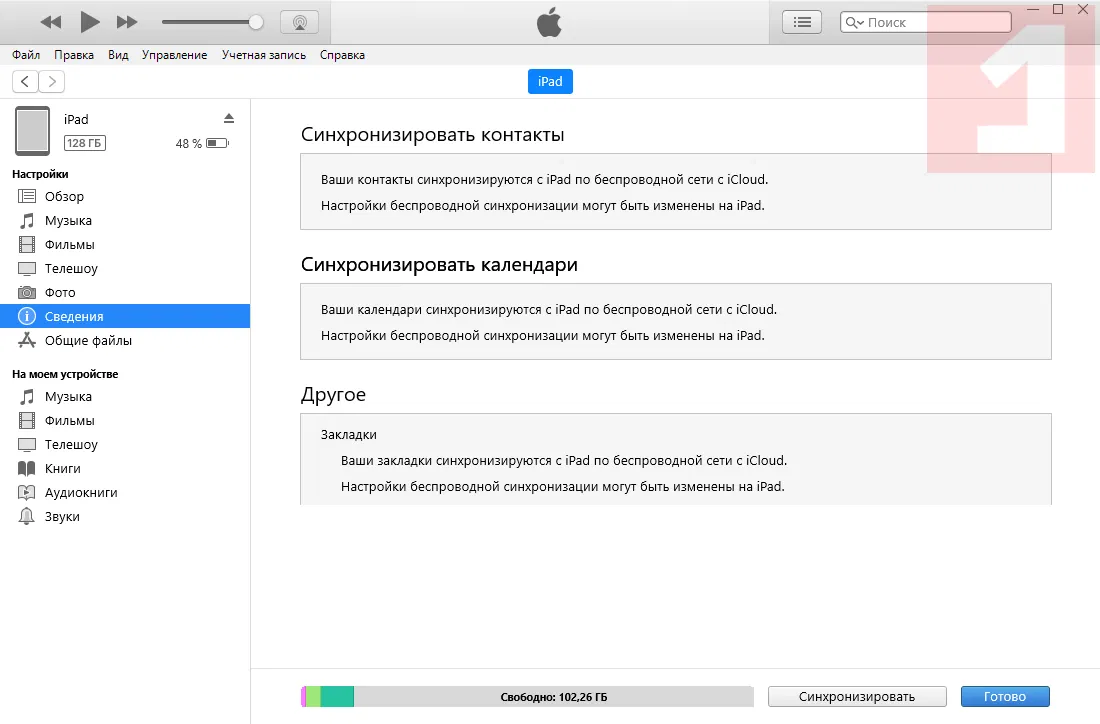Open the Музыка item under Настройки
1100x724 pixels.
pyautogui.click(x=68, y=221)
